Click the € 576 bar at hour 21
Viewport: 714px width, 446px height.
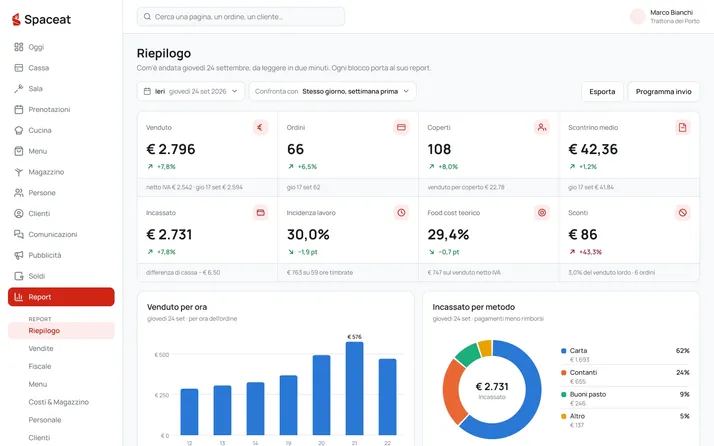tap(354, 388)
